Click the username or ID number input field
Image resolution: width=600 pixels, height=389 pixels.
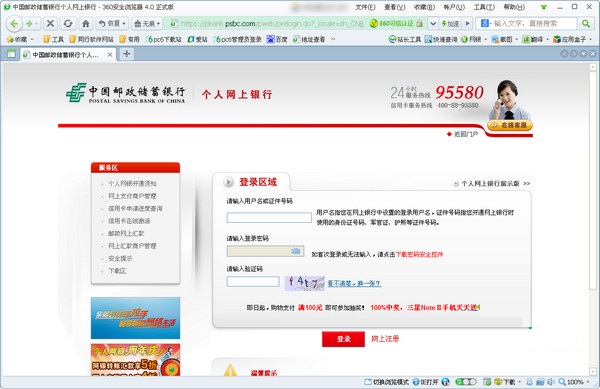point(269,218)
